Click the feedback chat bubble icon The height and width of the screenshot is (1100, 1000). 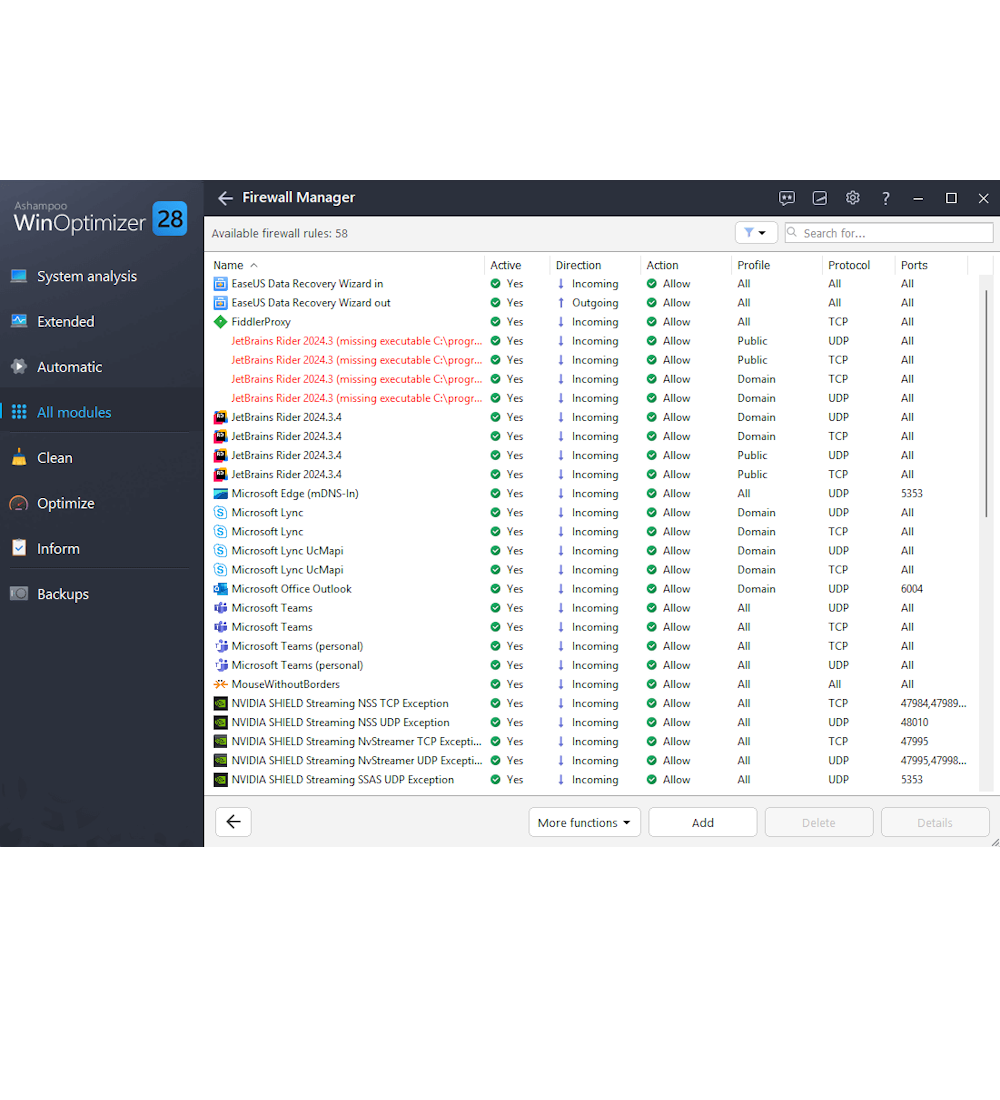click(787, 198)
